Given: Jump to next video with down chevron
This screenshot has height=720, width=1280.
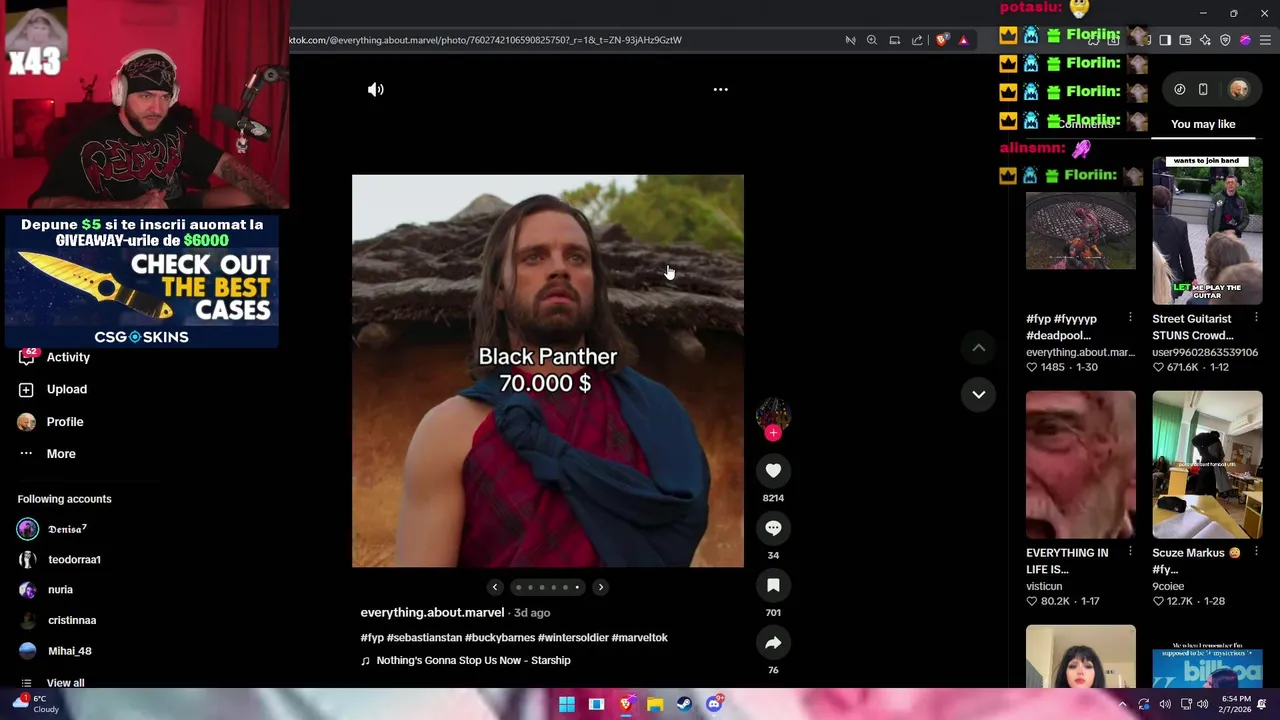Looking at the screenshot, I should tap(979, 394).
